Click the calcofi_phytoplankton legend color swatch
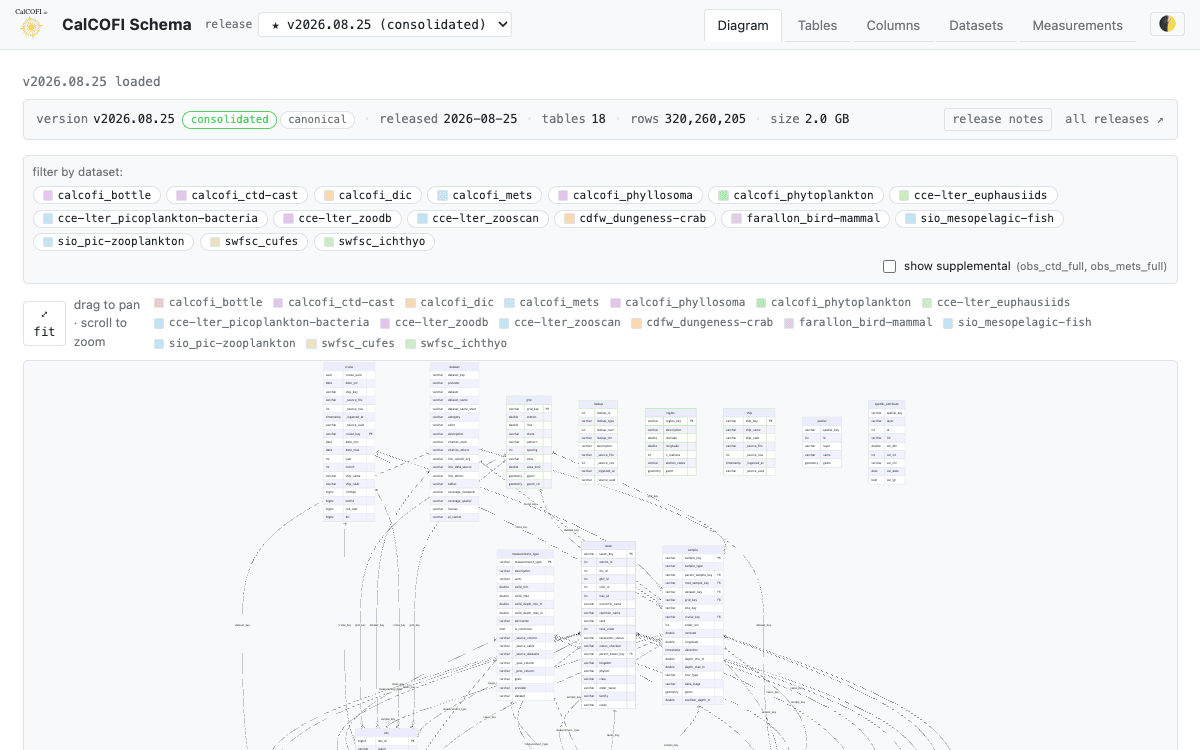This screenshot has height=750, width=1200. (761, 302)
